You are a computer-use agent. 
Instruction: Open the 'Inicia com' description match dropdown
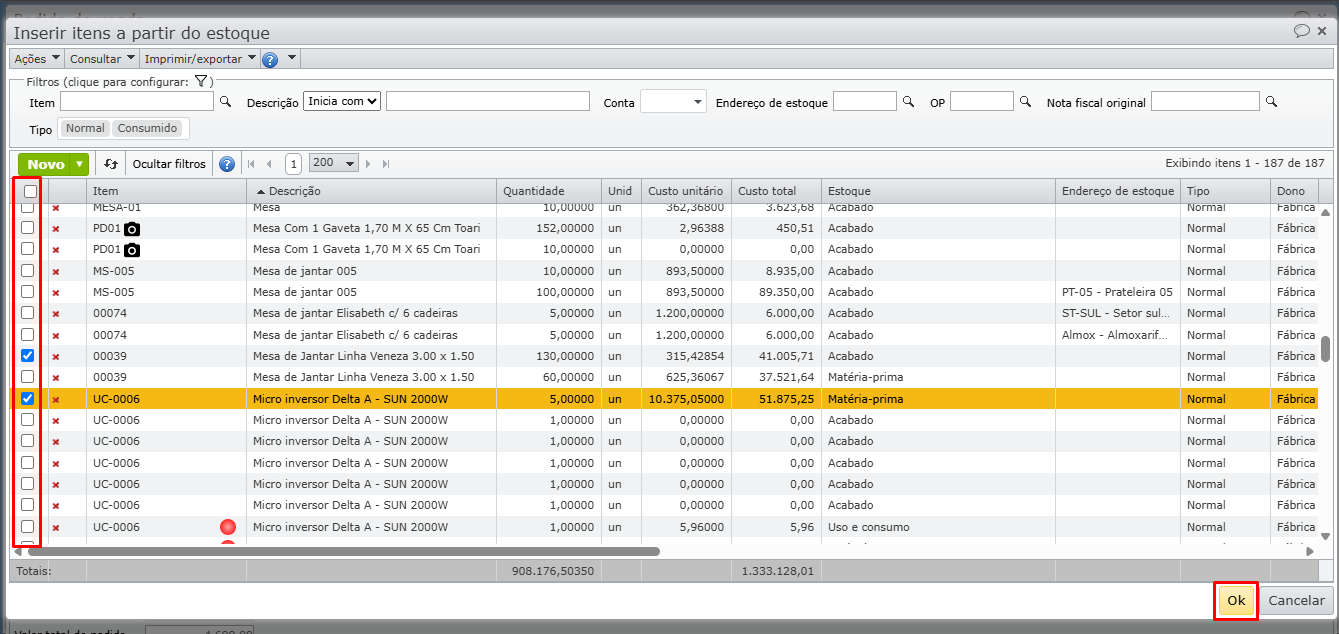(342, 101)
